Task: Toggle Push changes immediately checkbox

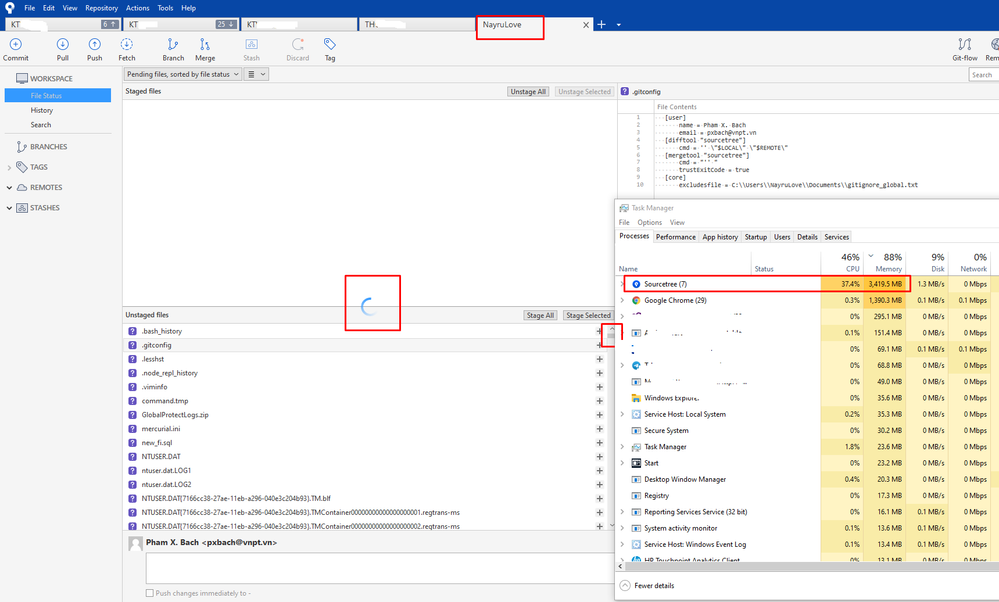Action: [150, 593]
